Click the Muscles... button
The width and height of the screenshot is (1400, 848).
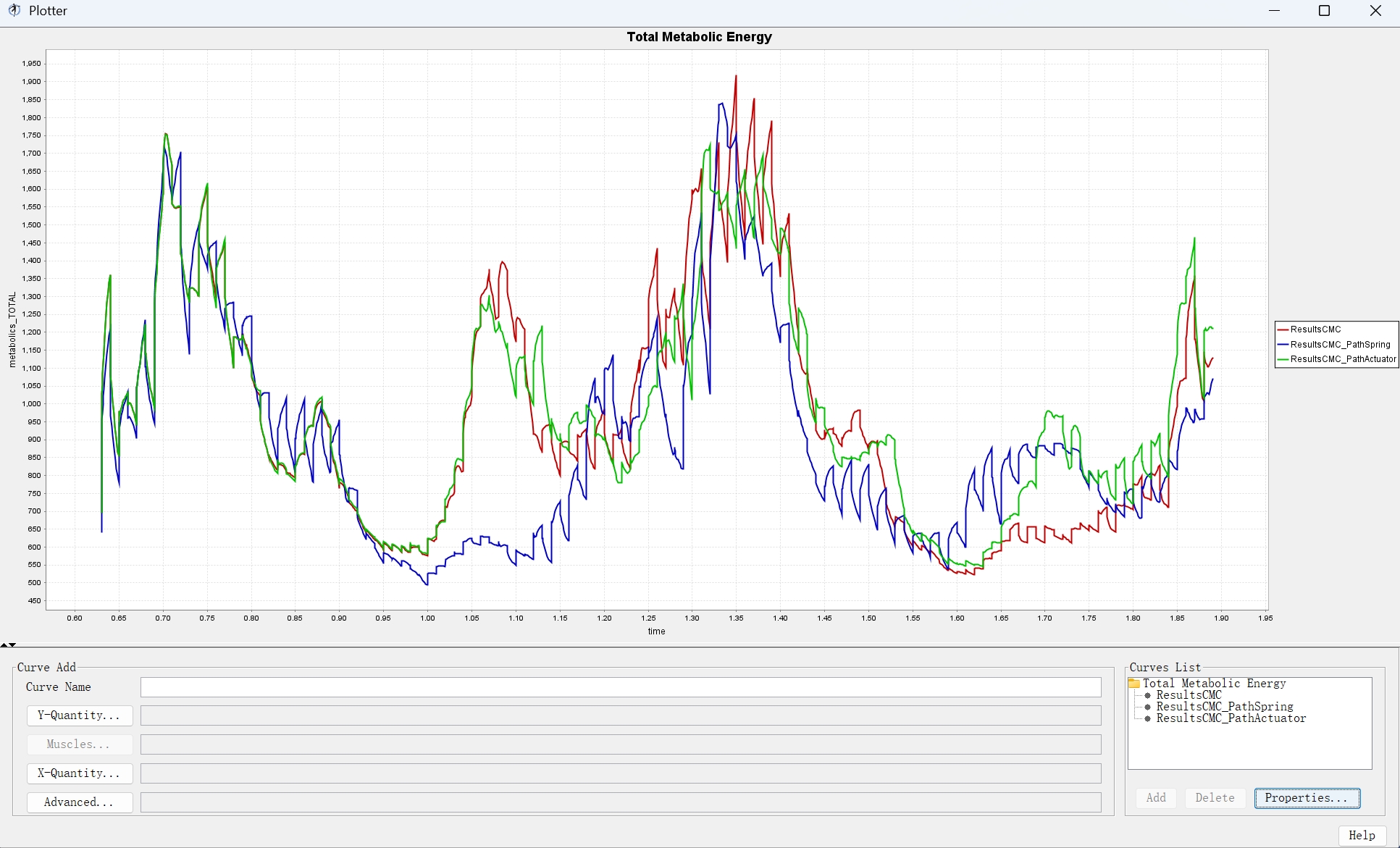tap(80, 744)
